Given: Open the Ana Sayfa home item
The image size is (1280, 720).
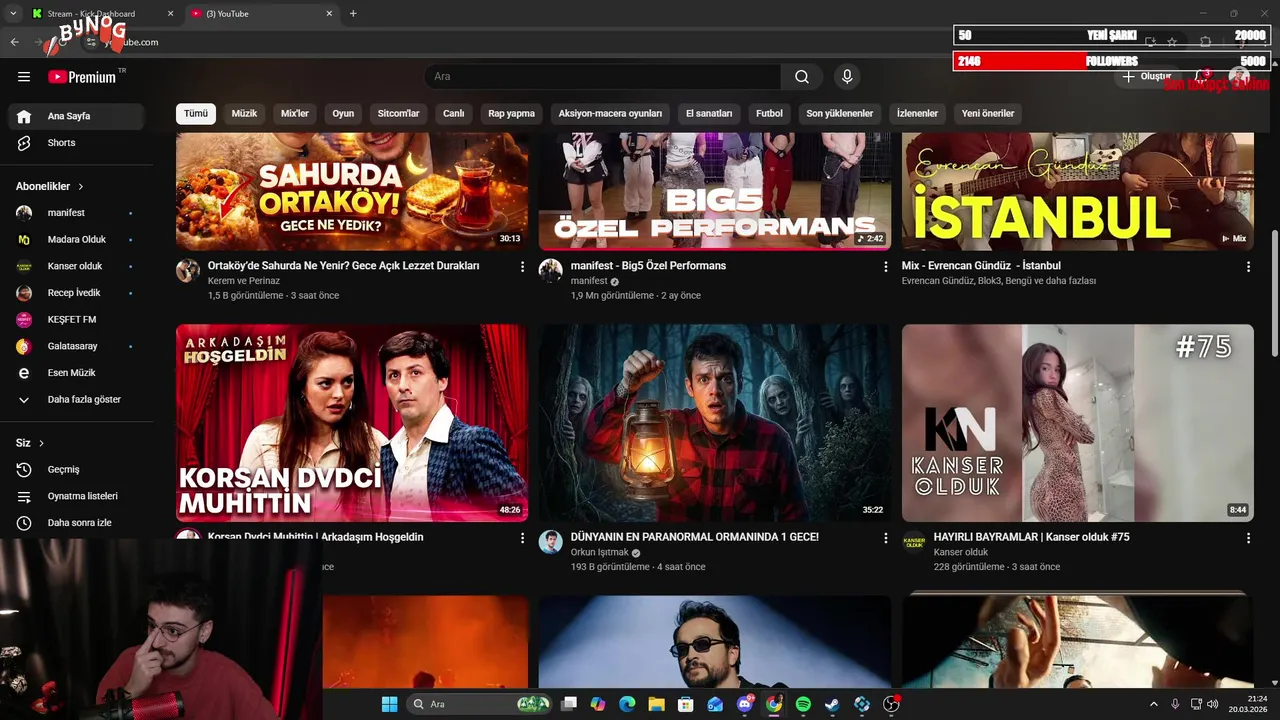Looking at the screenshot, I should (77, 116).
